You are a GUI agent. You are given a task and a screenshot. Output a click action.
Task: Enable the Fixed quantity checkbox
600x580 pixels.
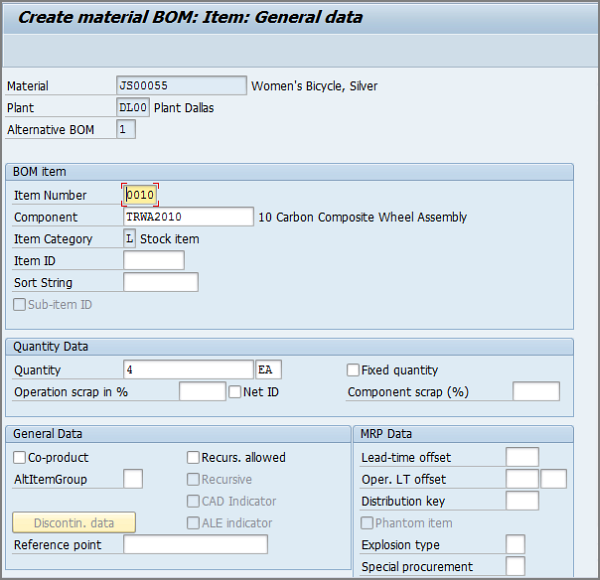pyautogui.click(x=353, y=370)
